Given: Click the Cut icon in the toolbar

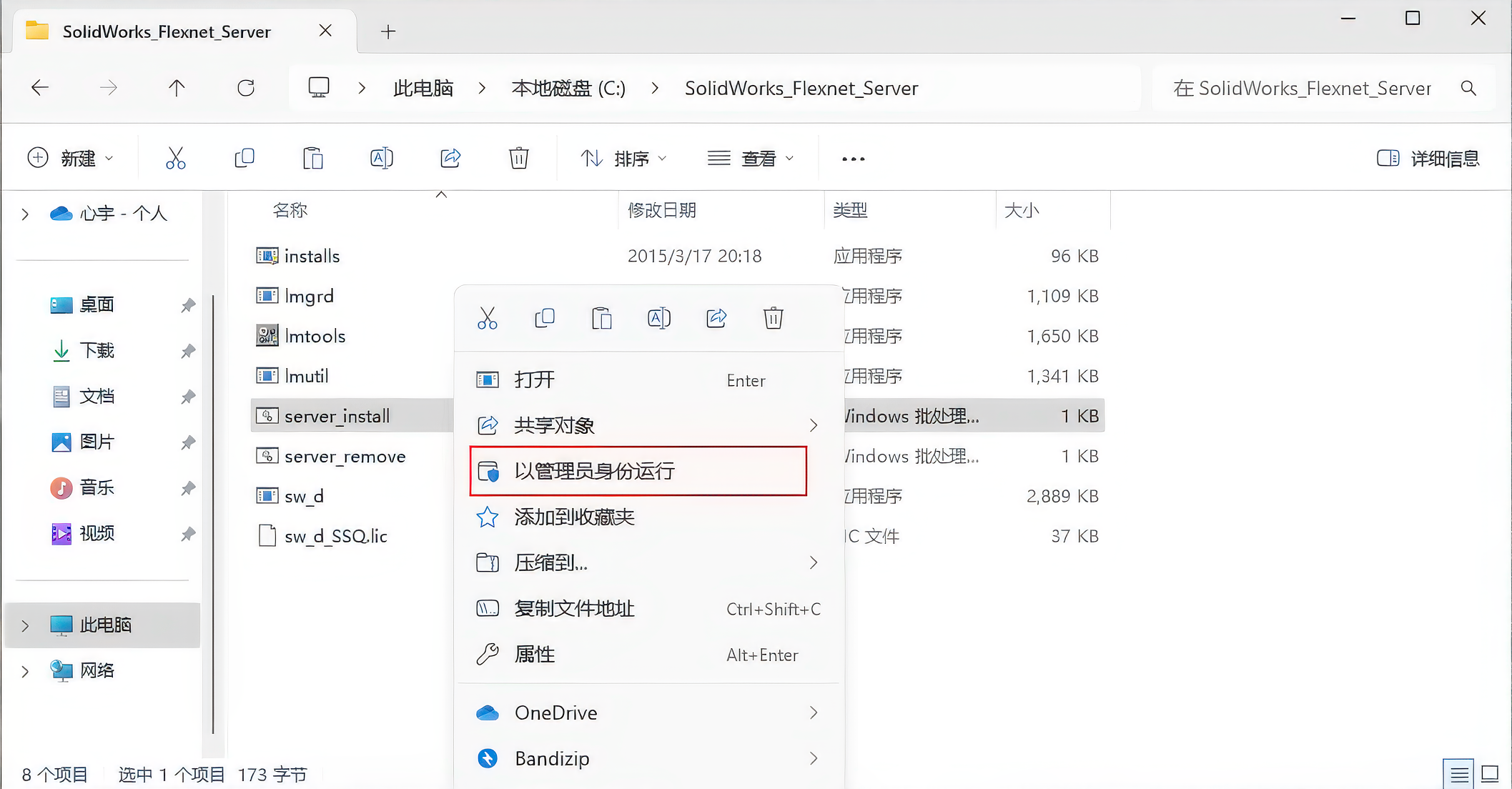Looking at the screenshot, I should (175, 158).
